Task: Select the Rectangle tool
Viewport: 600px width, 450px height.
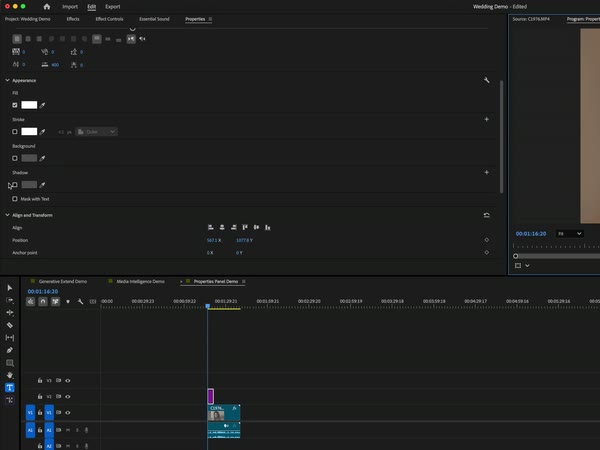Action: coord(10,363)
